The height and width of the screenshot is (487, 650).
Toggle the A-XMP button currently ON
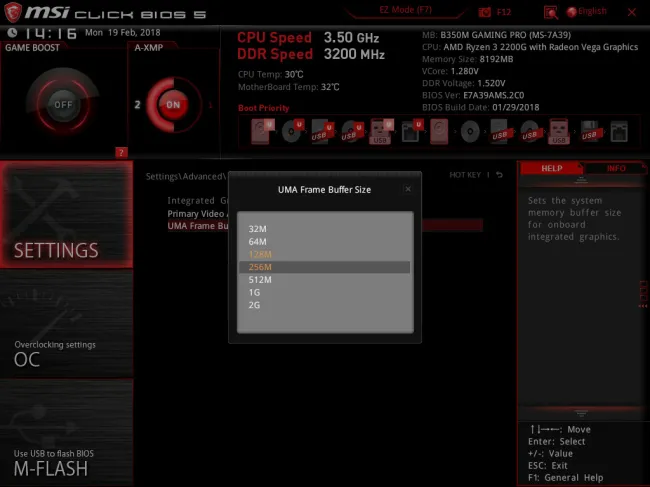click(173, 104)
